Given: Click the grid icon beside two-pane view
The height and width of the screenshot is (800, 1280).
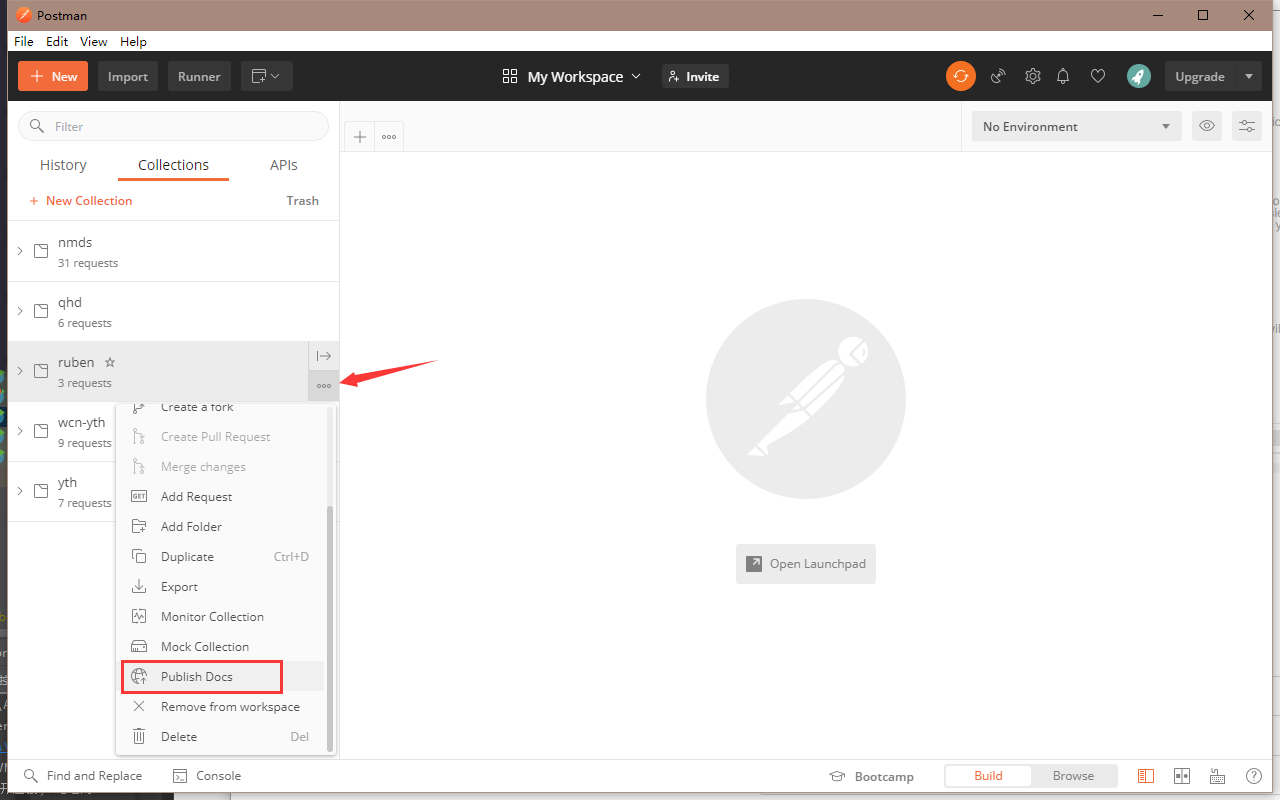Looking at the screenshot, I should click(1182, 776).
